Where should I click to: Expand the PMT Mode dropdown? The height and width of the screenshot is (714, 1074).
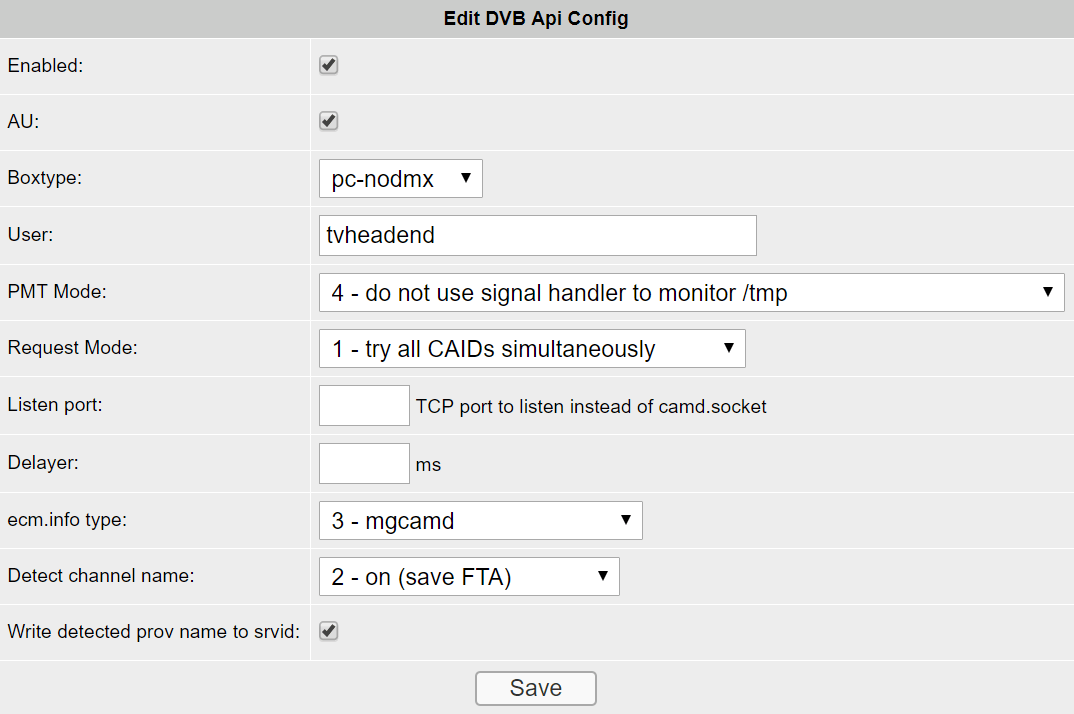pos(692,293)
